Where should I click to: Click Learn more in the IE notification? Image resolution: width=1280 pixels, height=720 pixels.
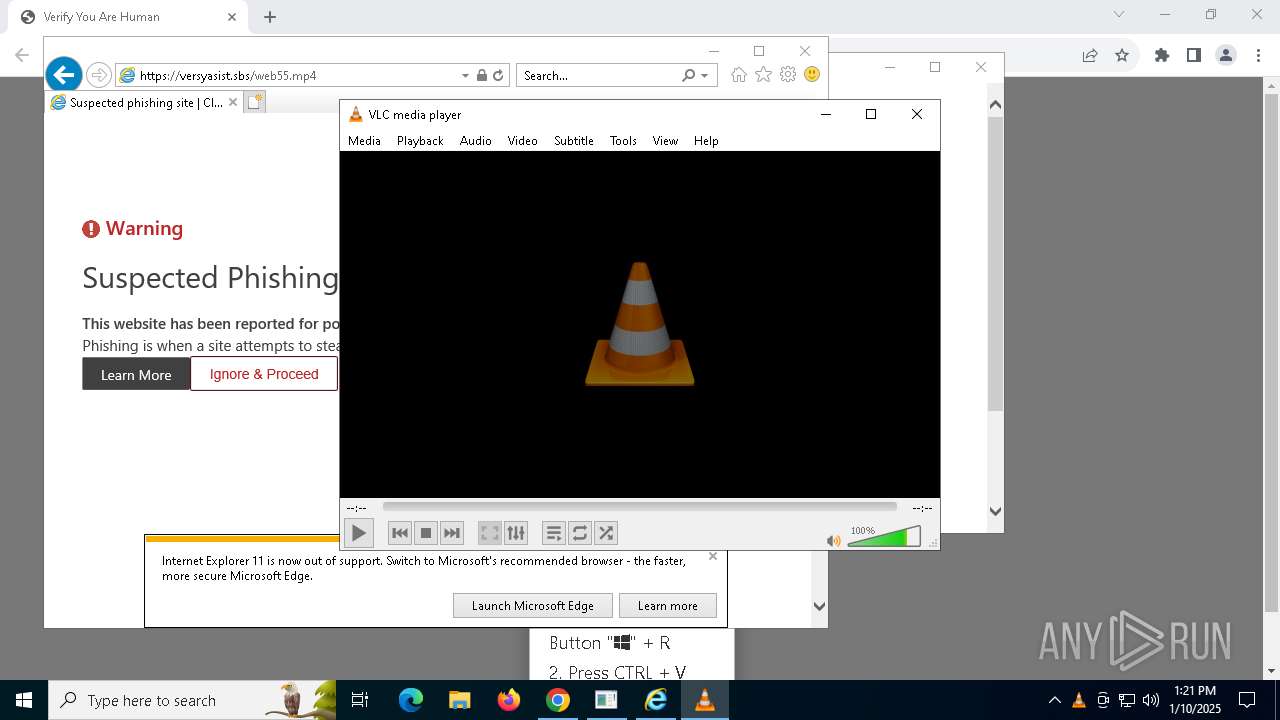coord(668,605)
